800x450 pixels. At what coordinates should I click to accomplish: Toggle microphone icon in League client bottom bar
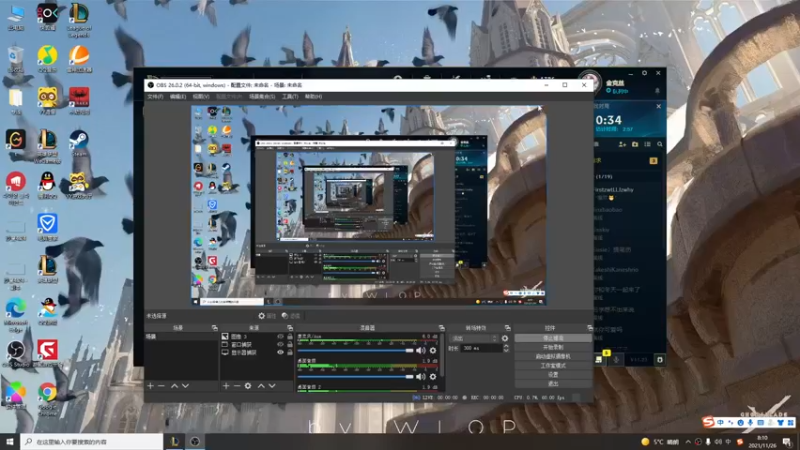coord(616,360)
